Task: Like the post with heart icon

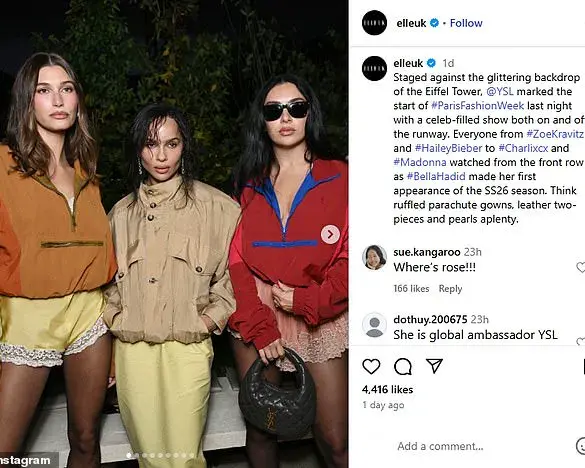Action: pyautogui.click(x=371, y=366)
